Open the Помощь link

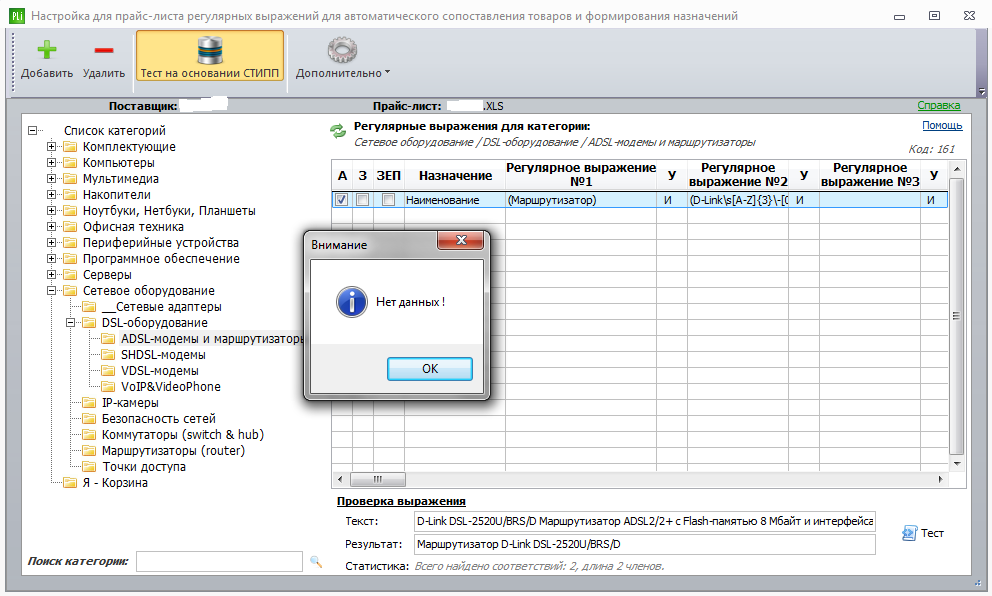point(942,125)
